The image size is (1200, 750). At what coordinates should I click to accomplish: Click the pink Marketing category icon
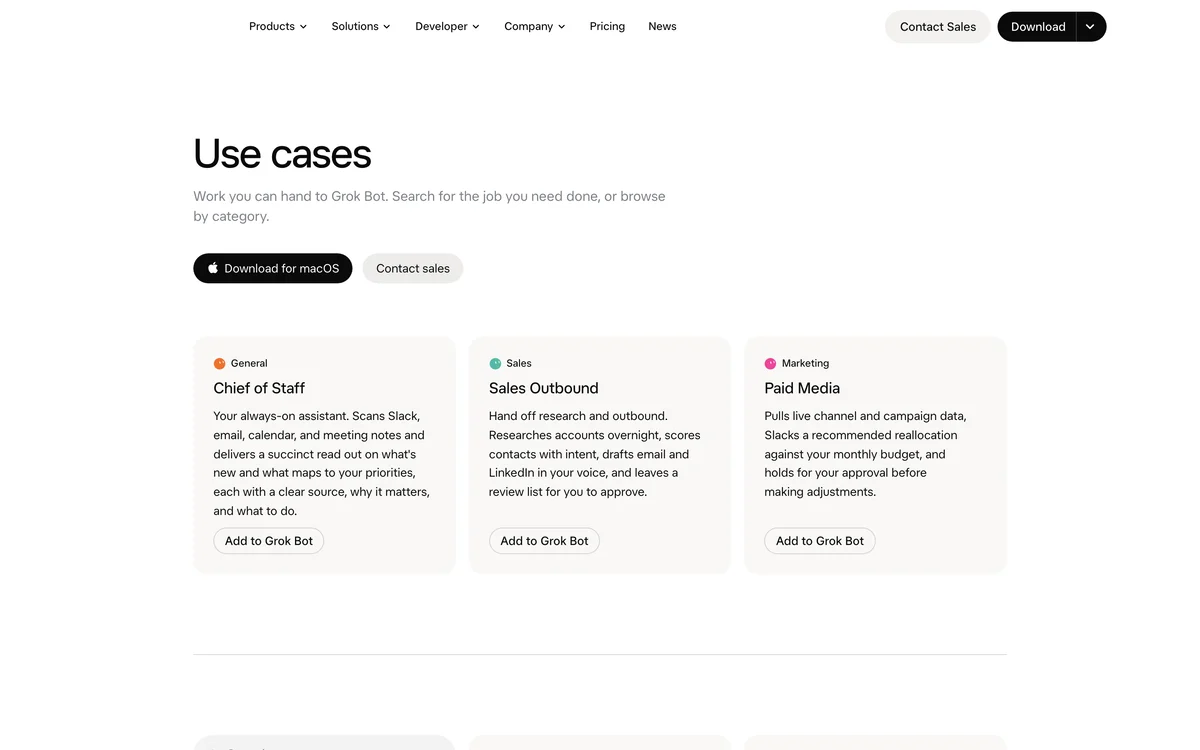tap(771, 364)
